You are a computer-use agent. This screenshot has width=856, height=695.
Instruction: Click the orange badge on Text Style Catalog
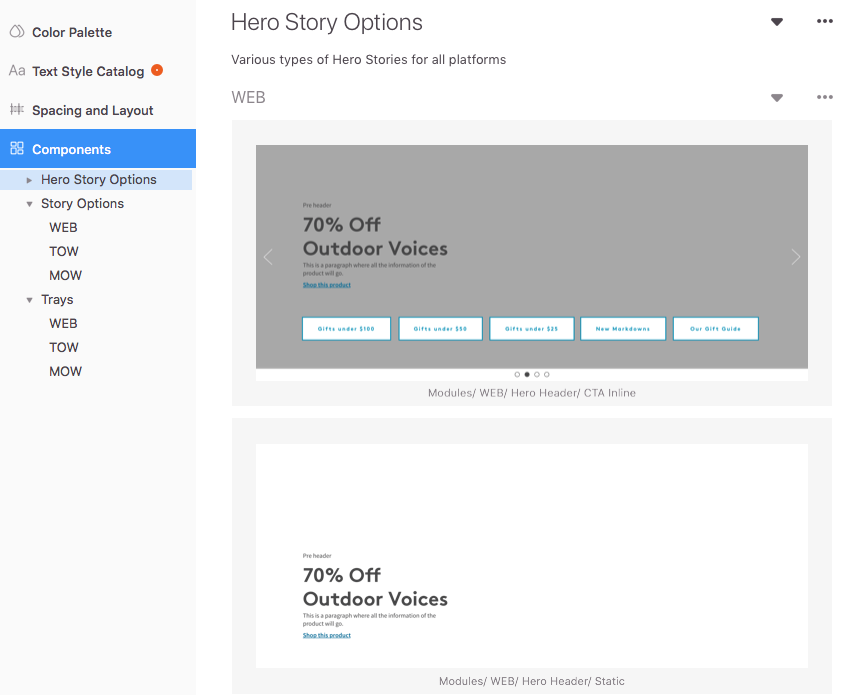[x=157, y=70]
